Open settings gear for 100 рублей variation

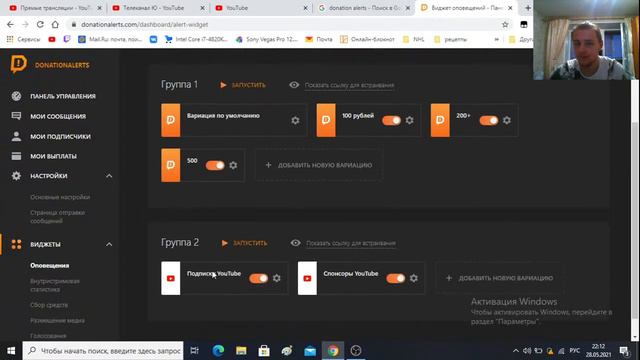click(x=409, y=120)
